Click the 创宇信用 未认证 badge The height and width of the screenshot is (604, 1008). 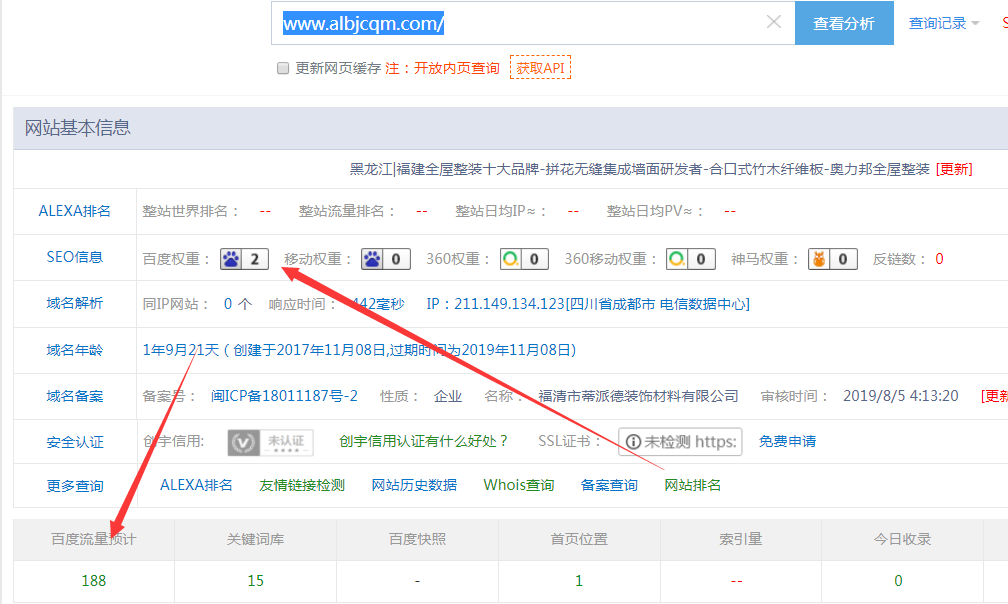click(x=271, y=442)
